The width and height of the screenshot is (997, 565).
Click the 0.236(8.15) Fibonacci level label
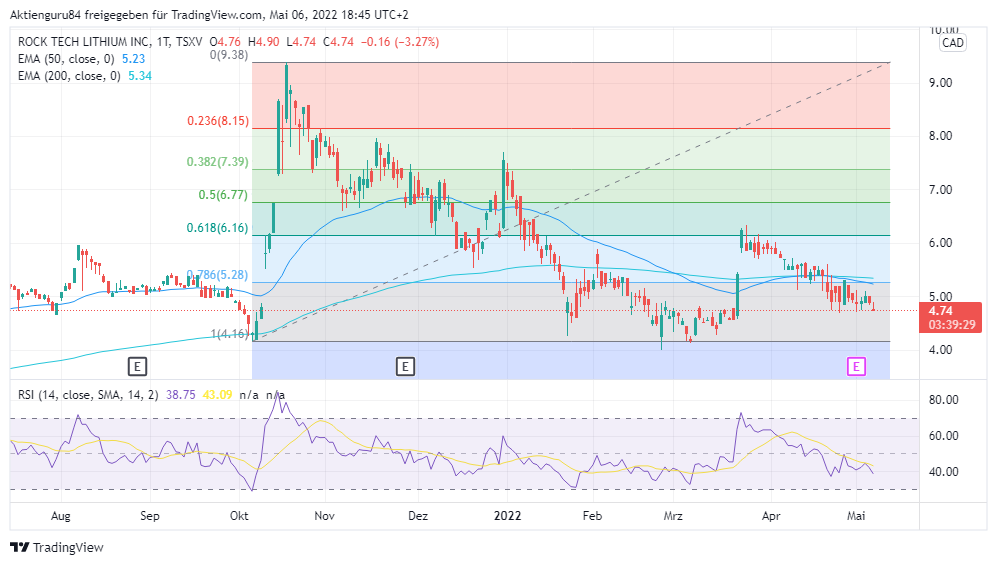click(218, 121)
